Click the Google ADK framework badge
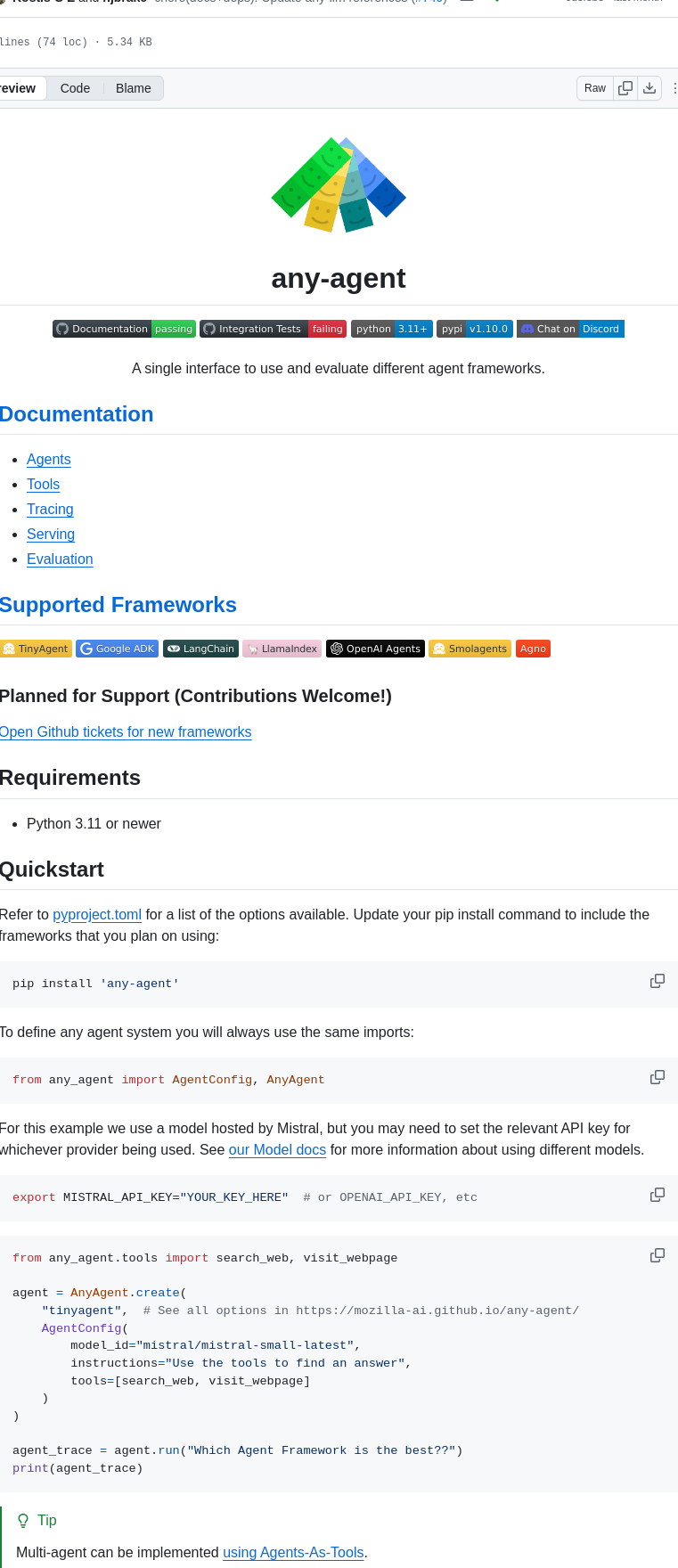 click(117, 649)
